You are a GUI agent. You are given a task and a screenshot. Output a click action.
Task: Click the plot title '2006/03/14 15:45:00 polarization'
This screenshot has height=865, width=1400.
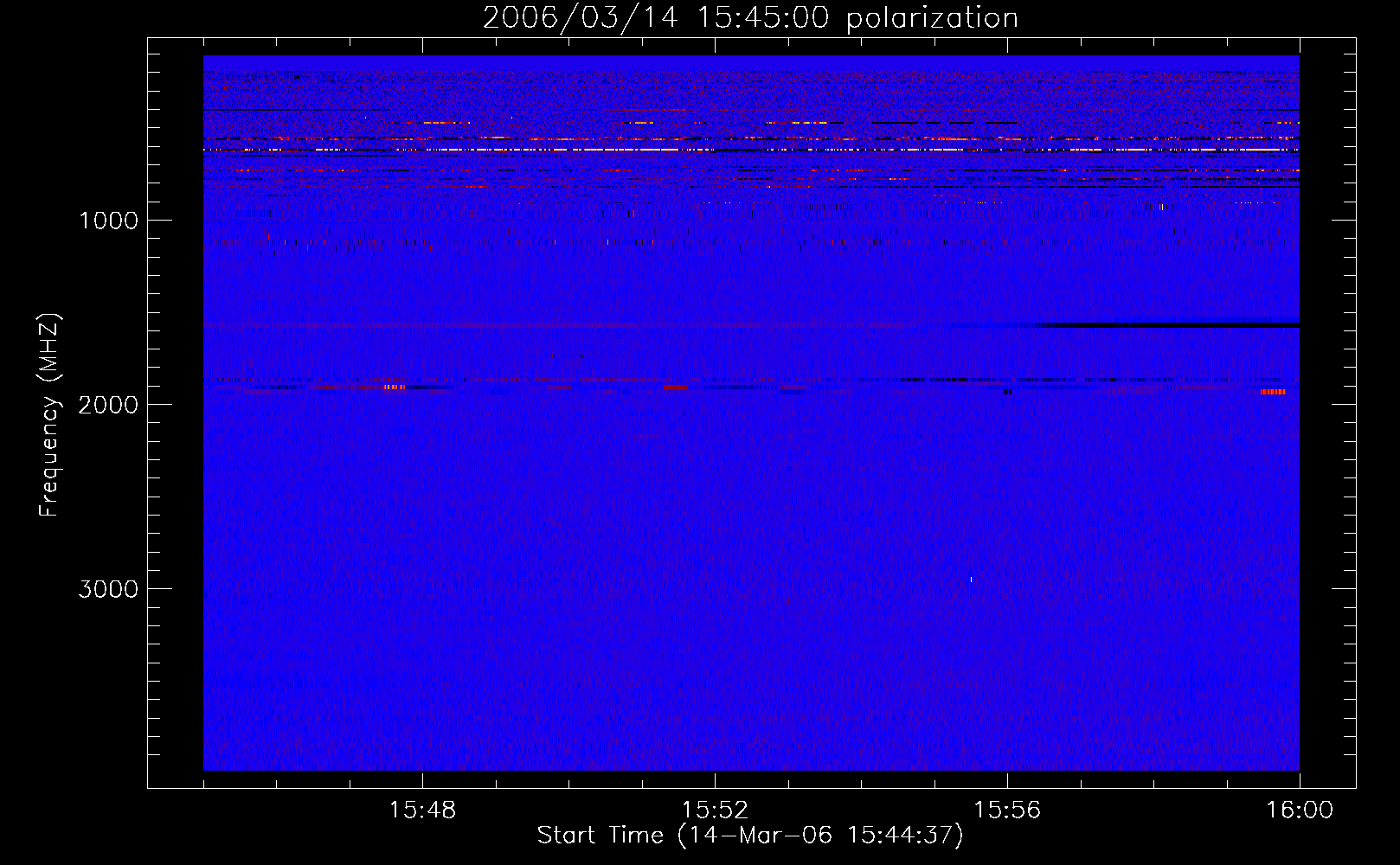(750, 18)
